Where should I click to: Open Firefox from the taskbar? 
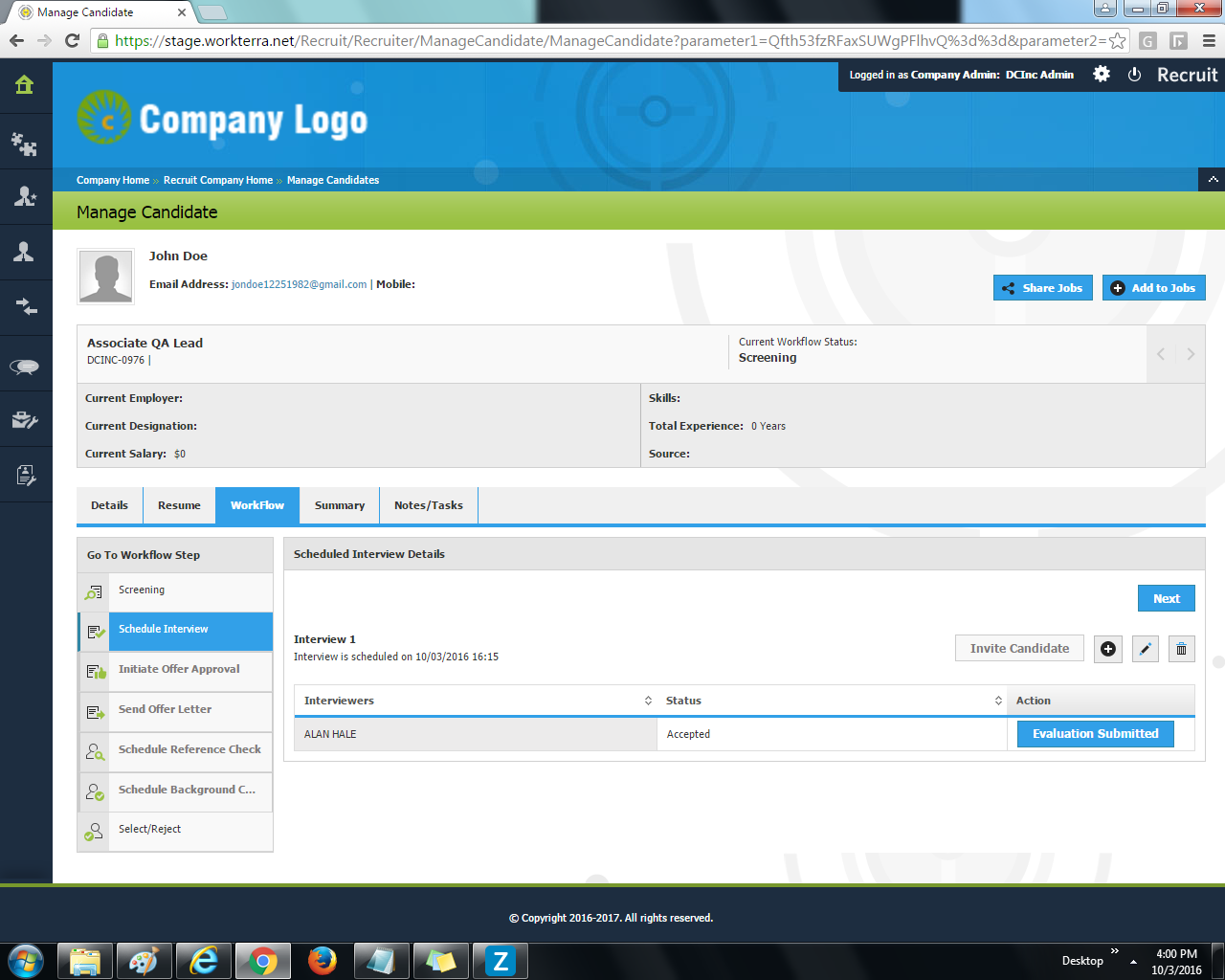click(322, 960)
